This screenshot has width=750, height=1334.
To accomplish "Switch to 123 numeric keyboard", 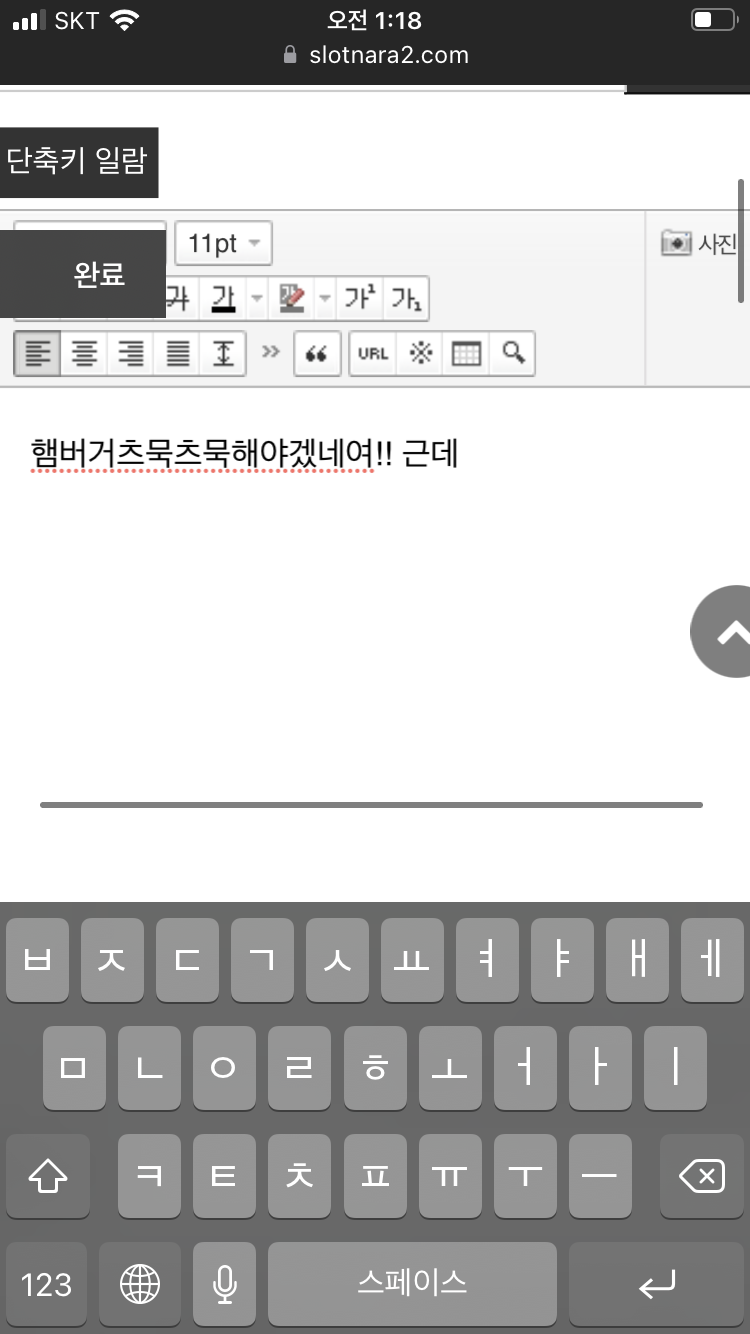I will (47, 1284).
